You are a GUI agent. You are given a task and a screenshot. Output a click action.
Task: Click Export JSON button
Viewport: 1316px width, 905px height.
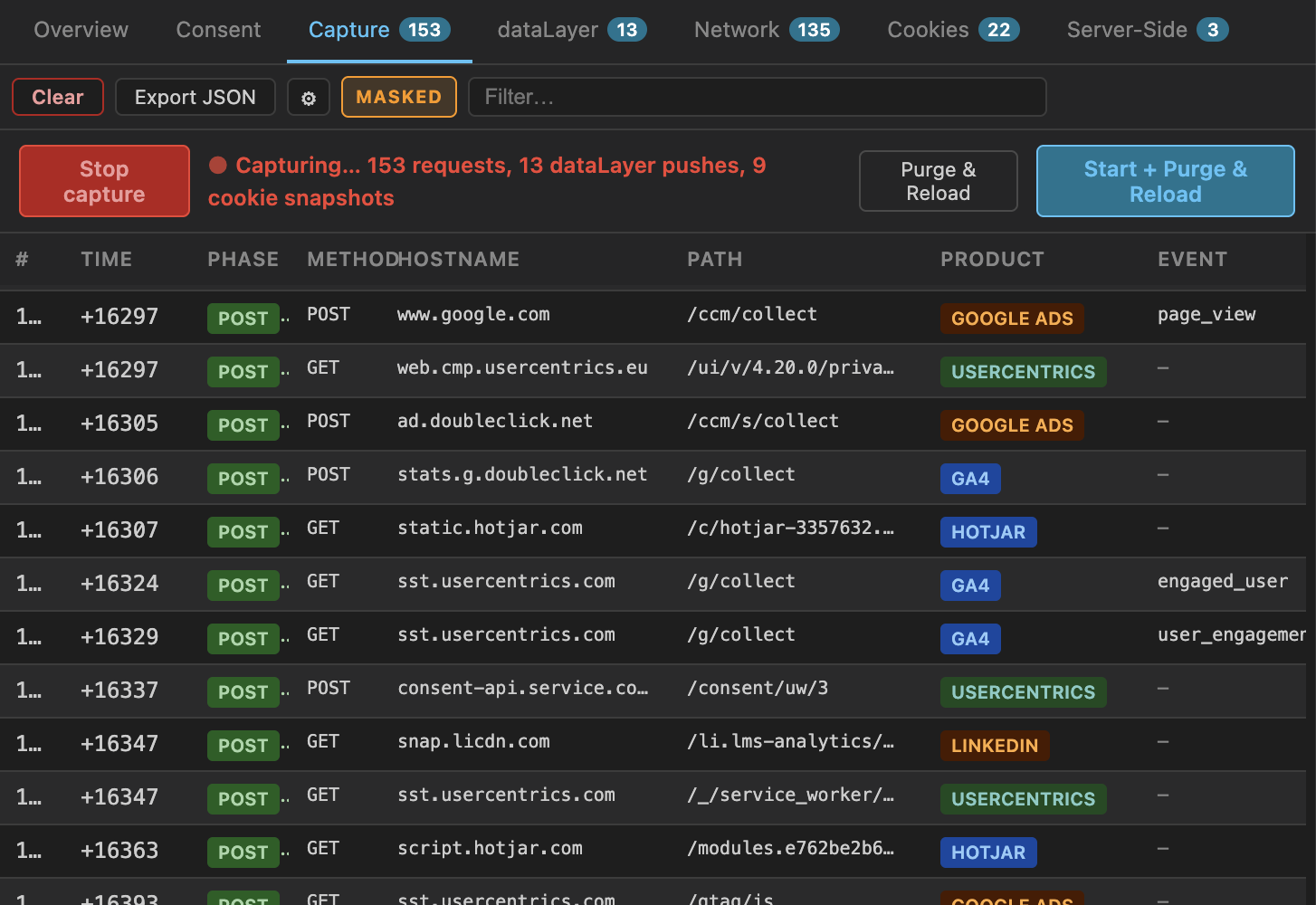(x=195, y=97)
